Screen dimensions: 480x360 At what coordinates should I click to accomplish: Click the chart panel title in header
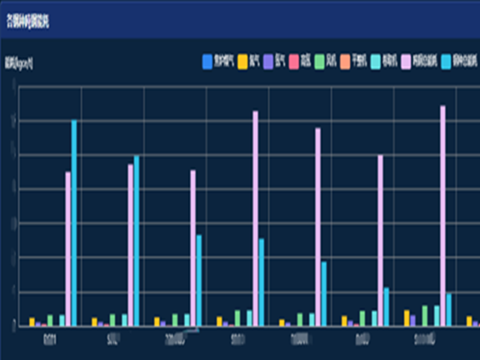28,21
